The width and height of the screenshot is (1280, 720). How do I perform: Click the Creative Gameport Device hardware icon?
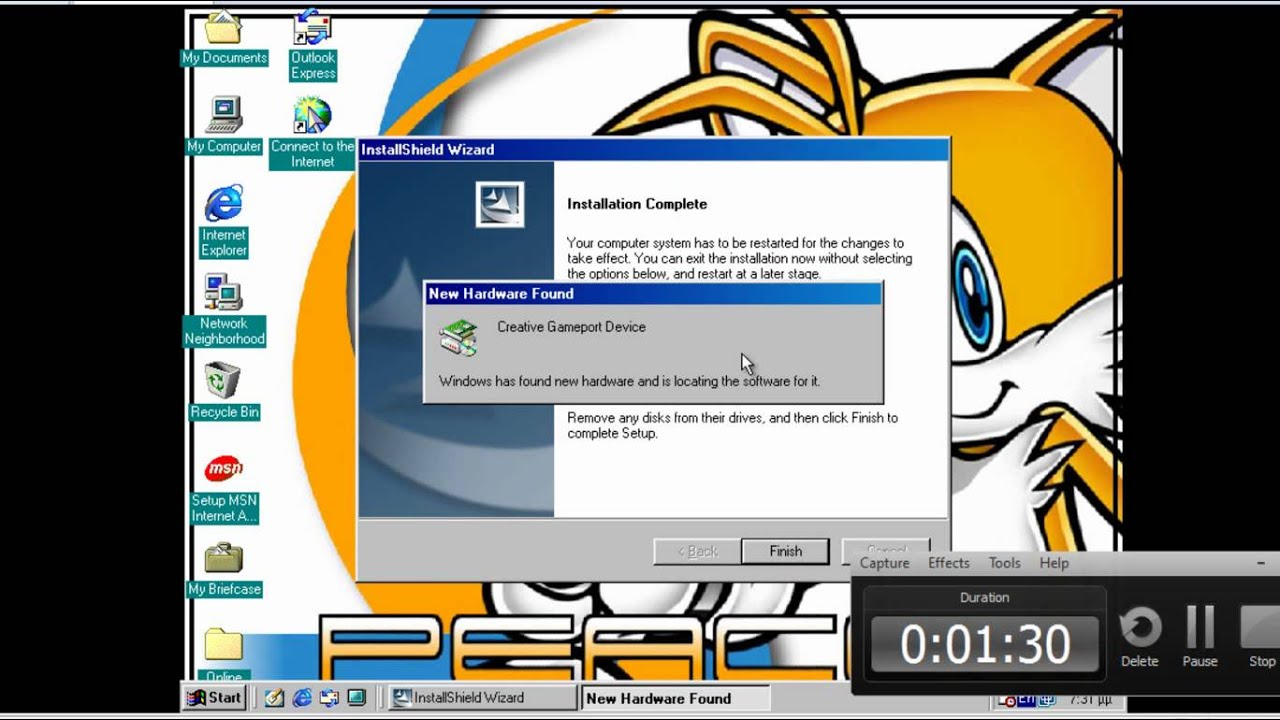click(459, 337)
